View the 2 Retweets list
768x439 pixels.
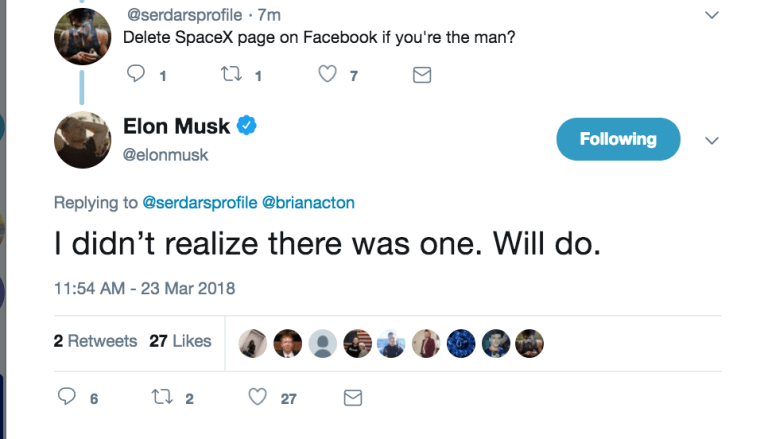tap(95, 341)
